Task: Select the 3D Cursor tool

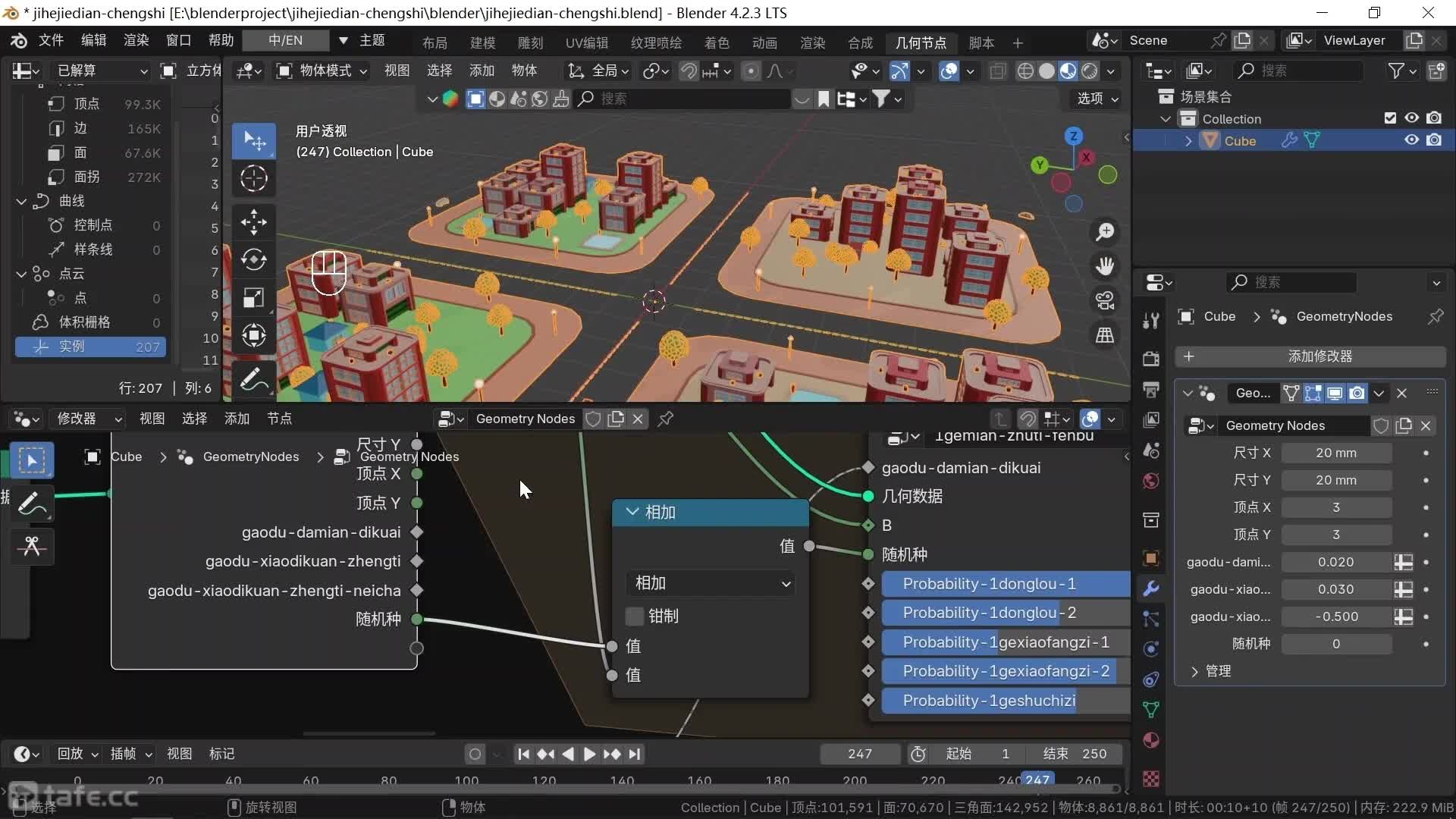Action: pos(253,179)
